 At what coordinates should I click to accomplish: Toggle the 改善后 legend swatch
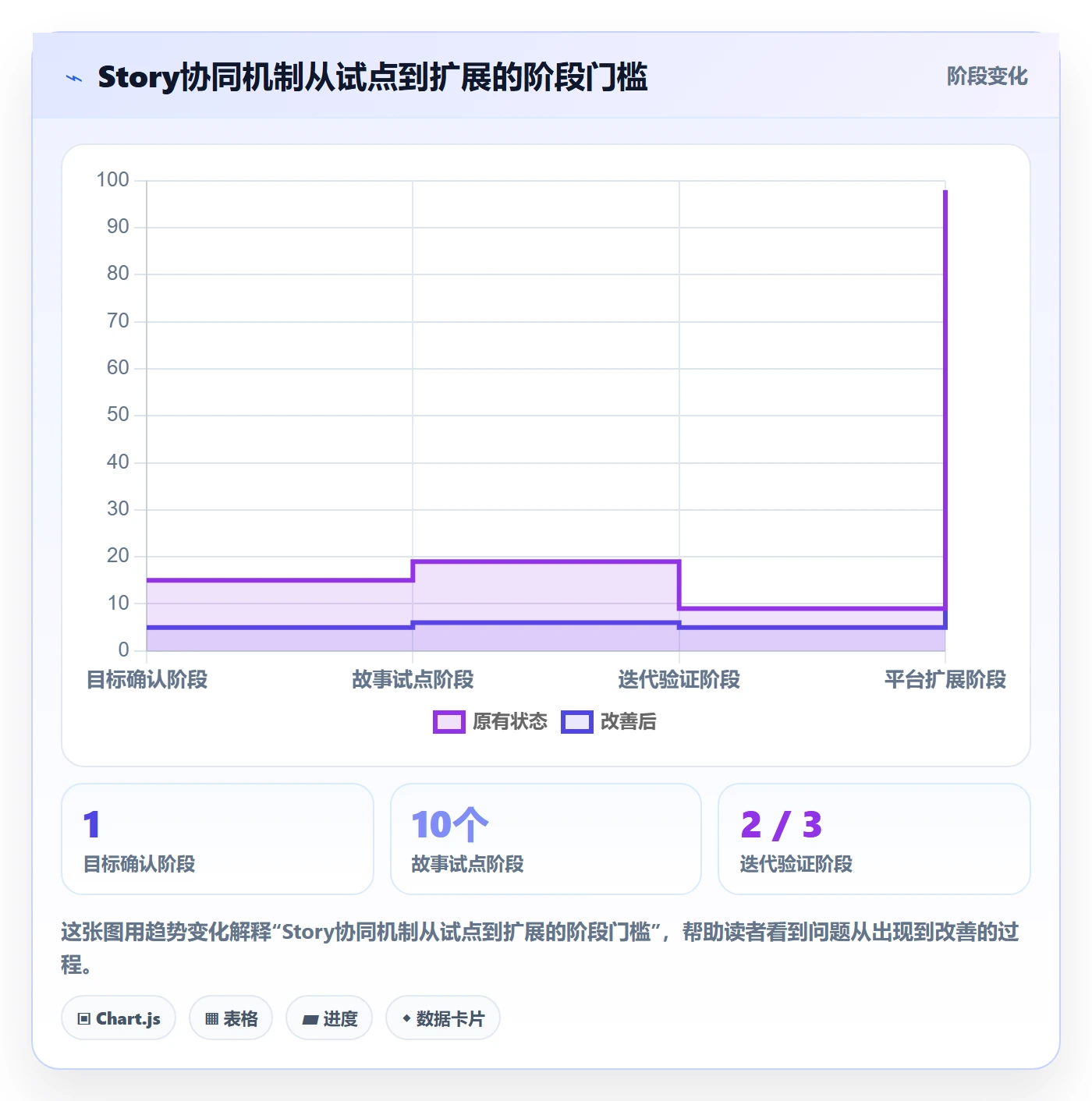pos(577,722)
